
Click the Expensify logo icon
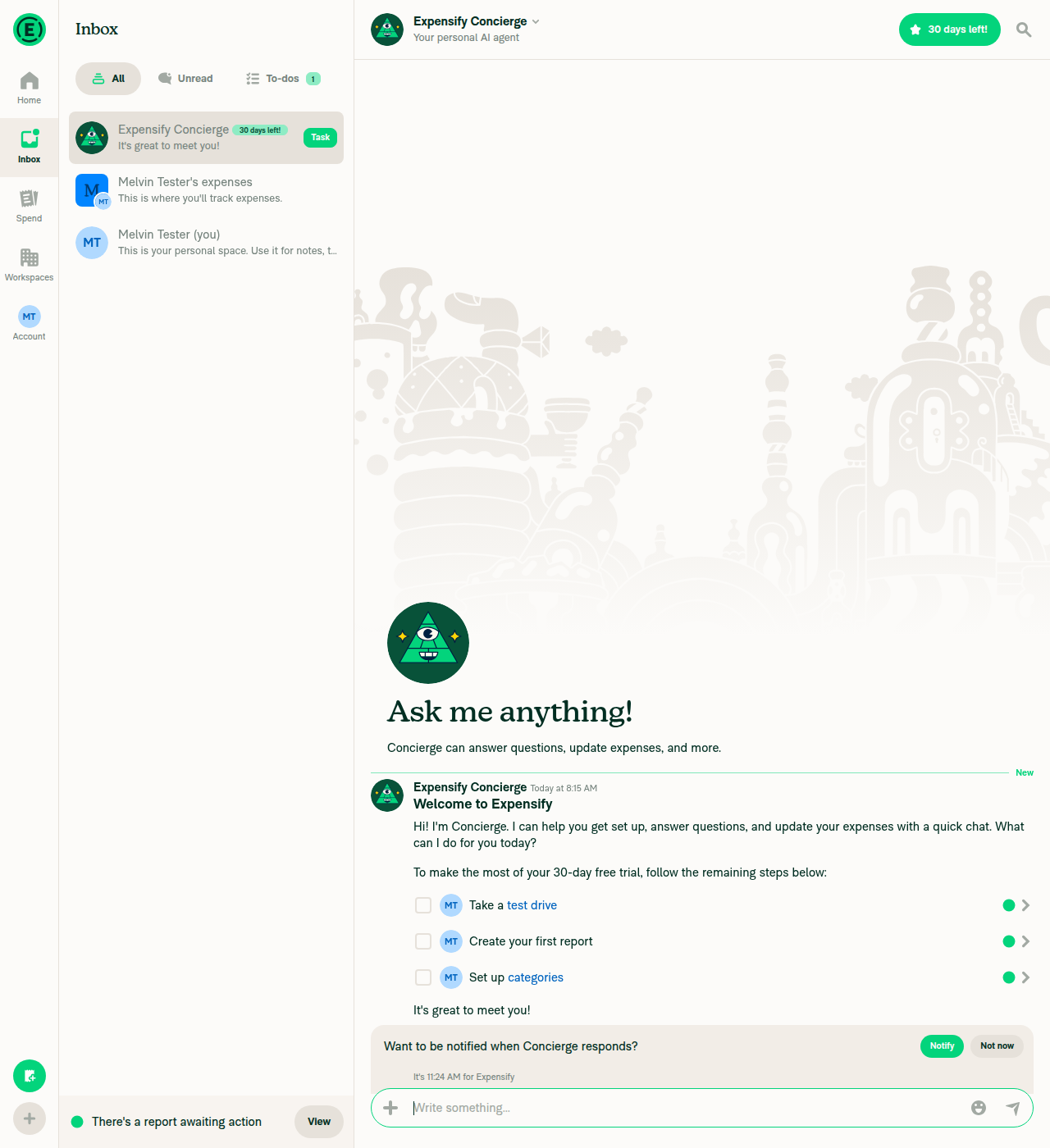pos(30,30)
